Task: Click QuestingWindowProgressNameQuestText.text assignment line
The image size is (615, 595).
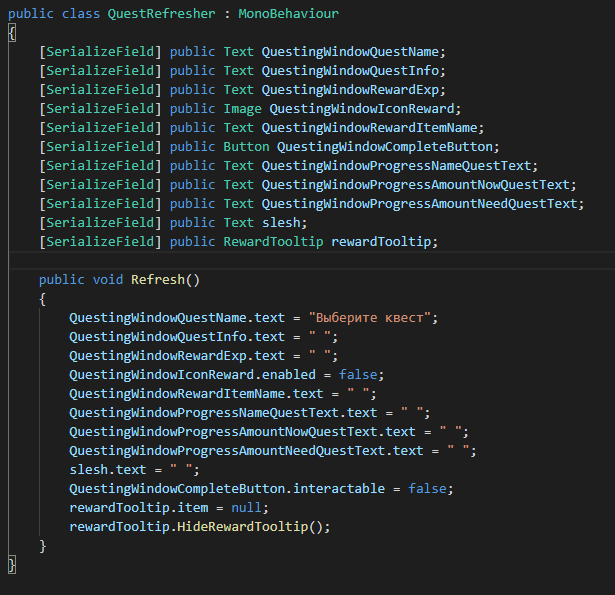Action: (x=249, y=413)
